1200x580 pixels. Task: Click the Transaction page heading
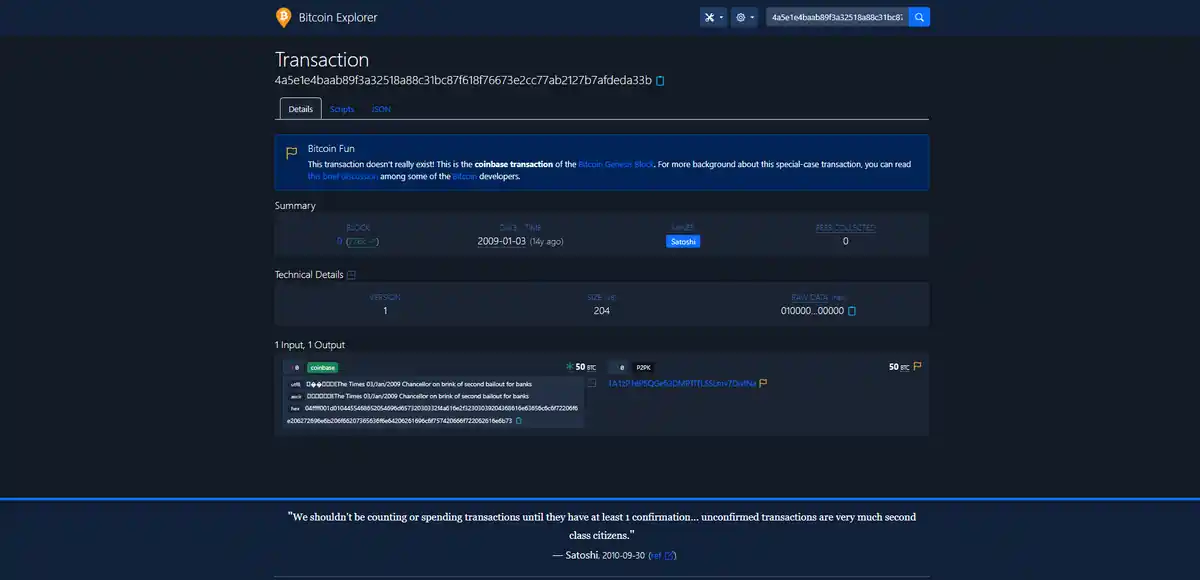coord(322,60)
